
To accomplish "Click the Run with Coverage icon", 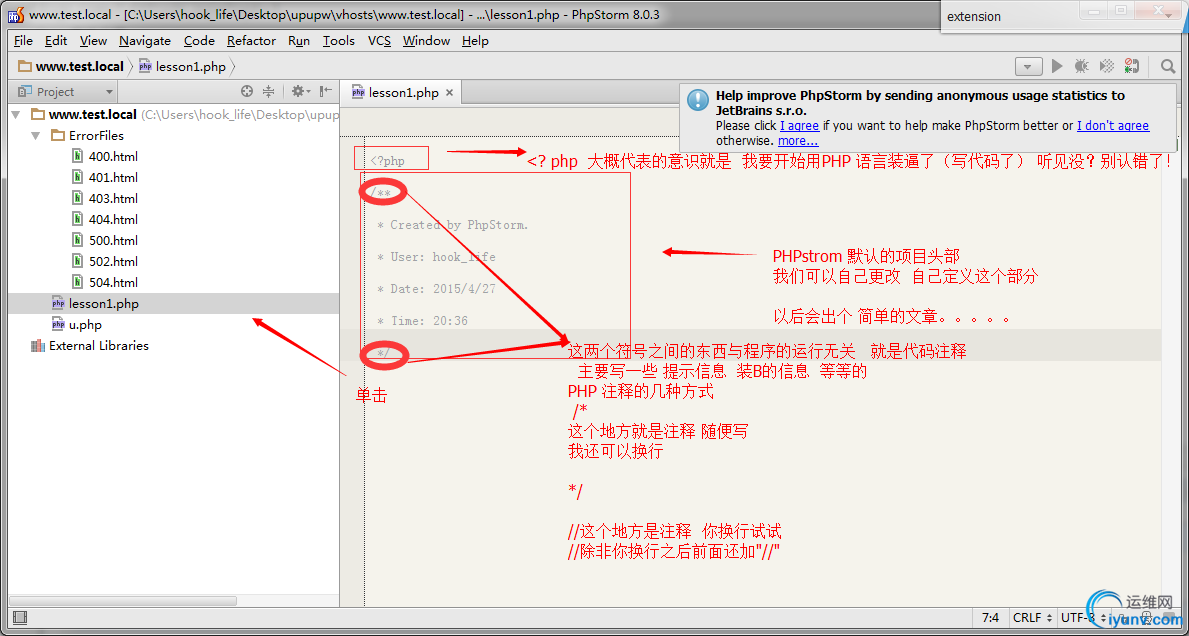I will 1106,67.
